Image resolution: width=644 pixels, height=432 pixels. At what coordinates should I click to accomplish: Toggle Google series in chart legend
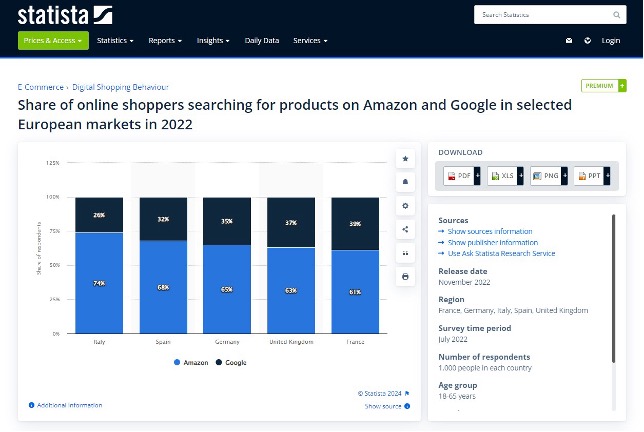(x=232, y=361)
